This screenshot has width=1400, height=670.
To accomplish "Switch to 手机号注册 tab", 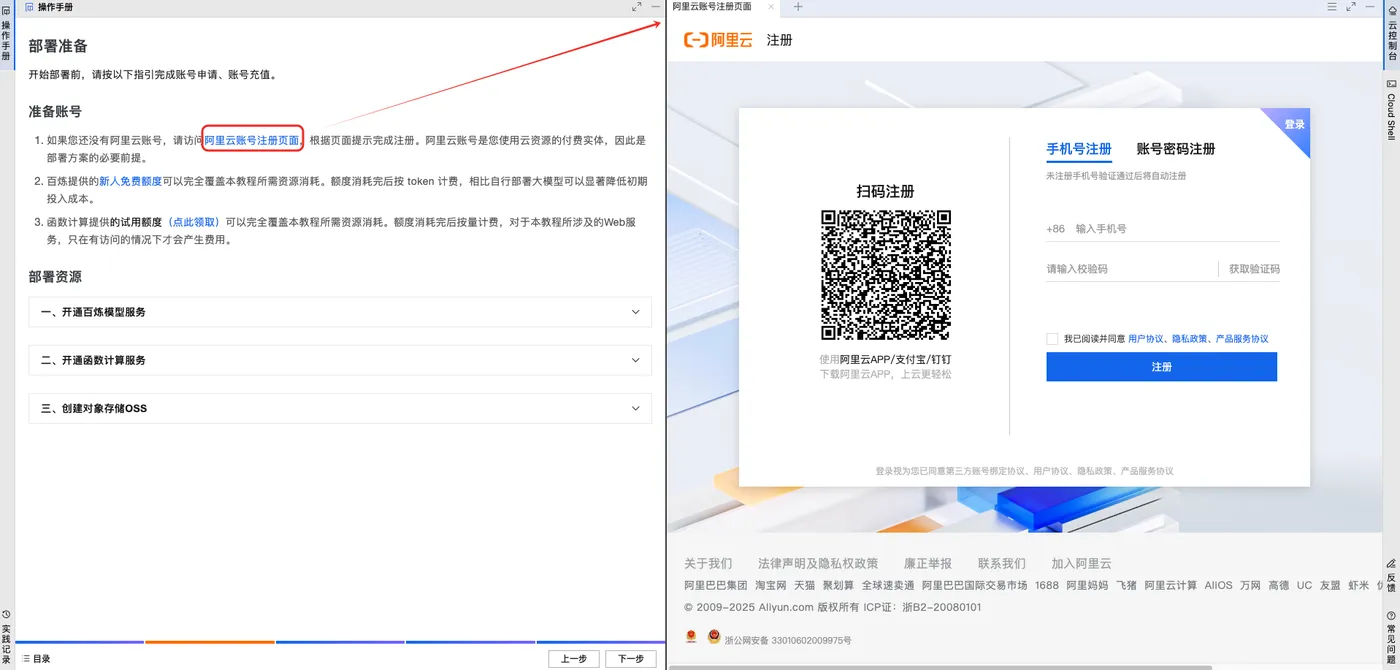I will point(1079,149).
